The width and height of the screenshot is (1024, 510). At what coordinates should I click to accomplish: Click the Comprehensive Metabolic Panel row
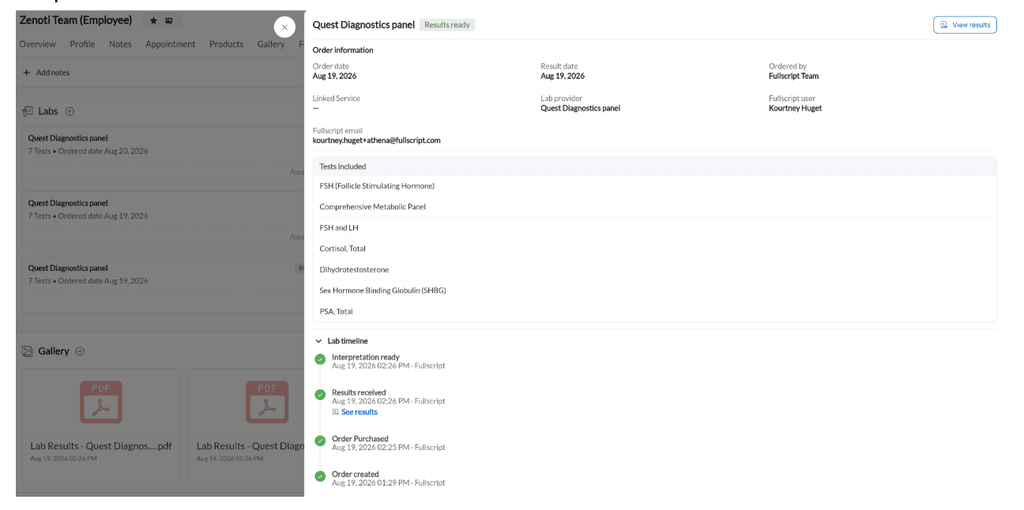coord(654,207)
